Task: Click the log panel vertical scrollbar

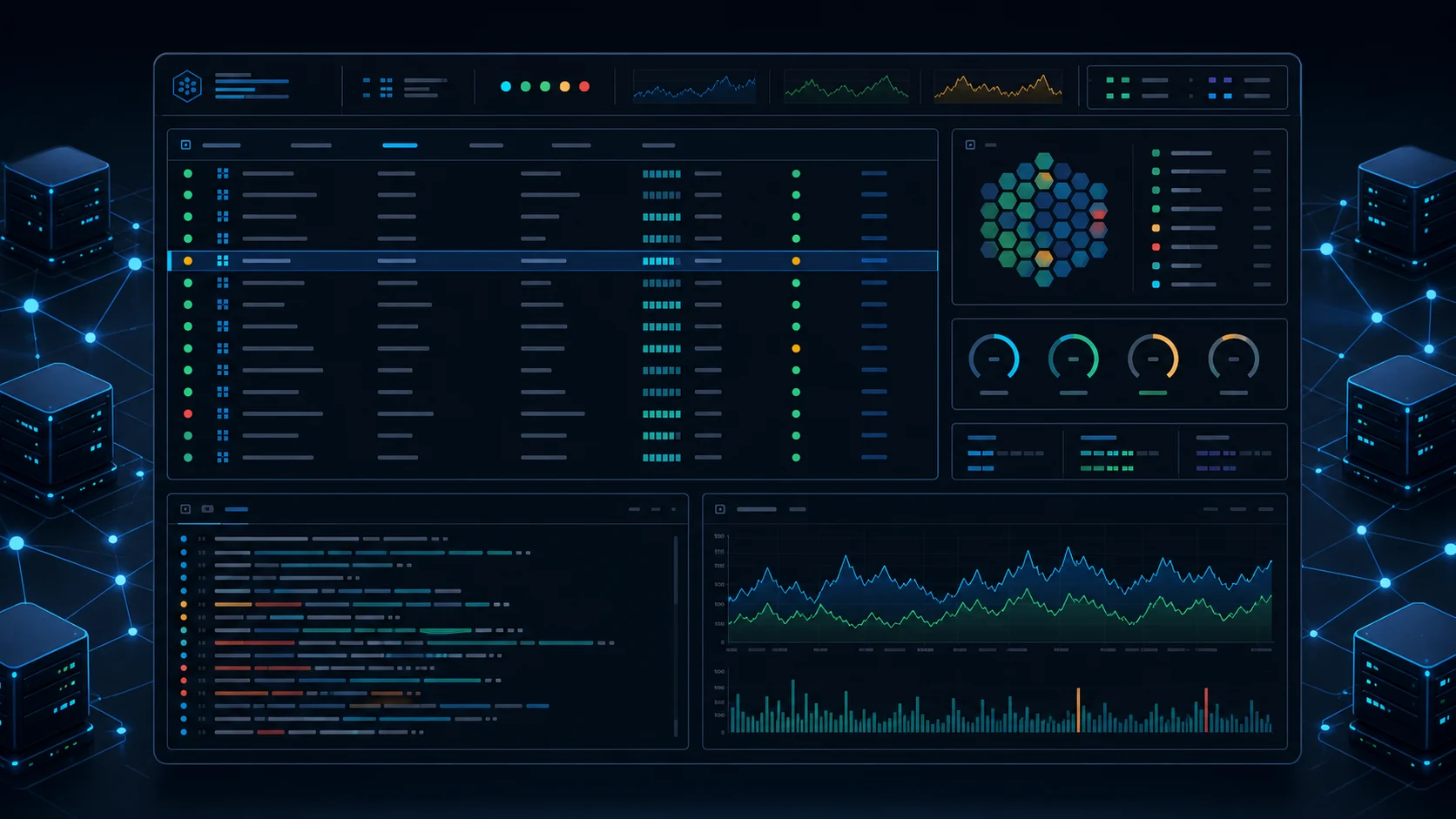Action: 676,635
